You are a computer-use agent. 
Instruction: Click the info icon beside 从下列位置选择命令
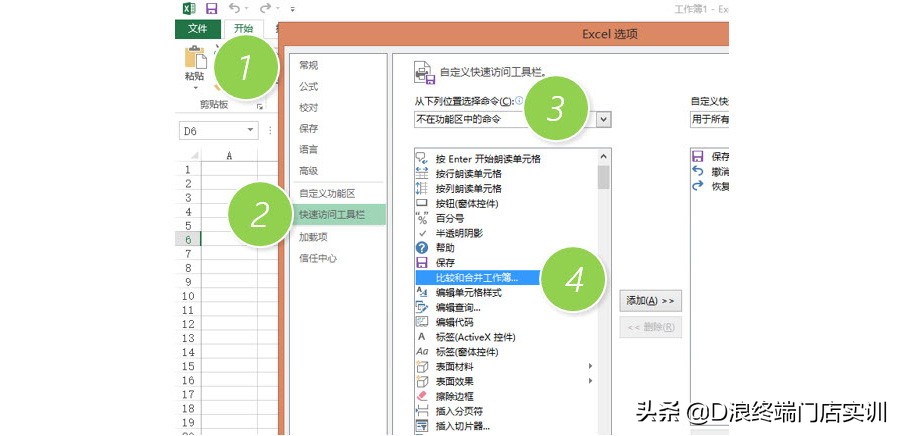click(519, 100)
